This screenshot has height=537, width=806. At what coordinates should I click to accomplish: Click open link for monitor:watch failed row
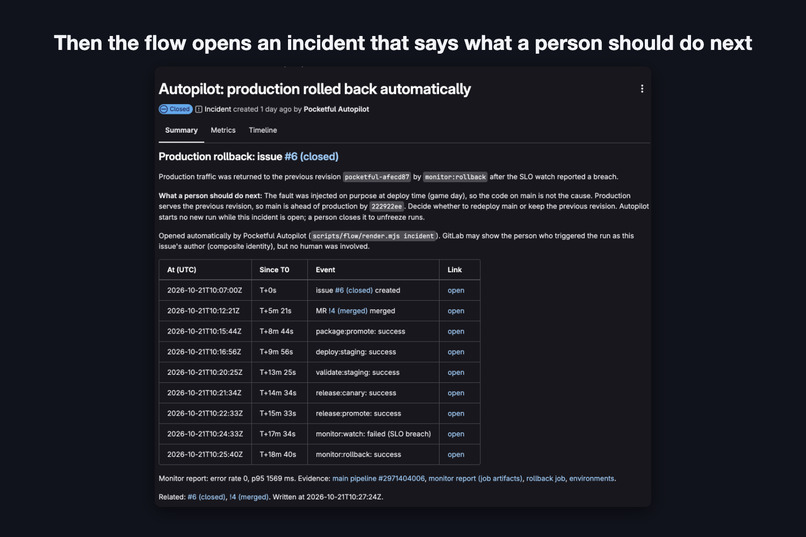point(455,434)
